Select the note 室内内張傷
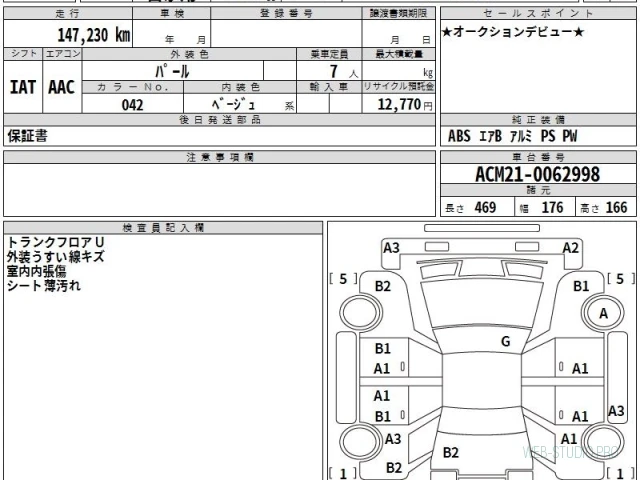640x480 pixels. point(36,271)
